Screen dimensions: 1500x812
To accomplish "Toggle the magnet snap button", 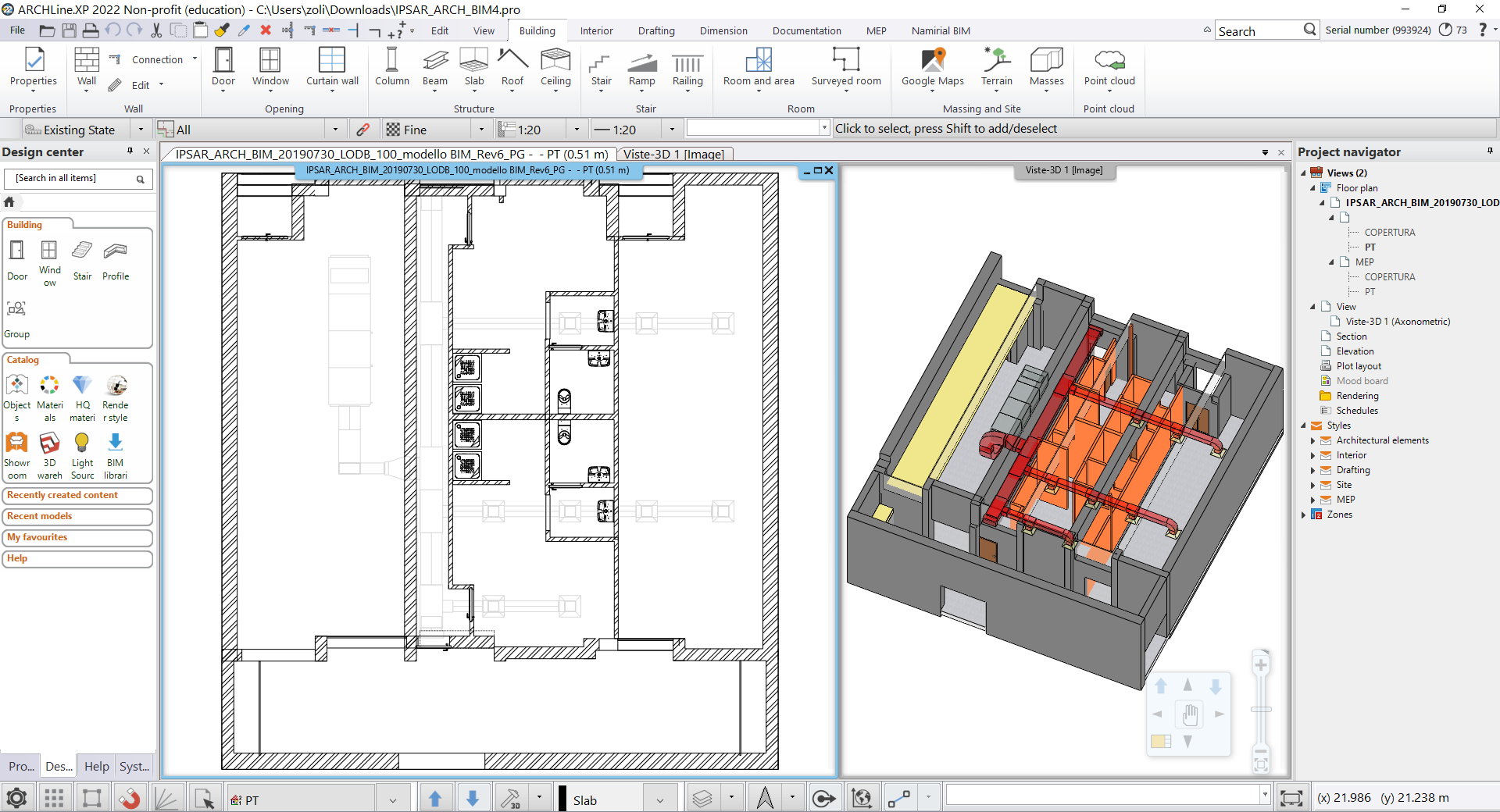I will click(129, 798).
